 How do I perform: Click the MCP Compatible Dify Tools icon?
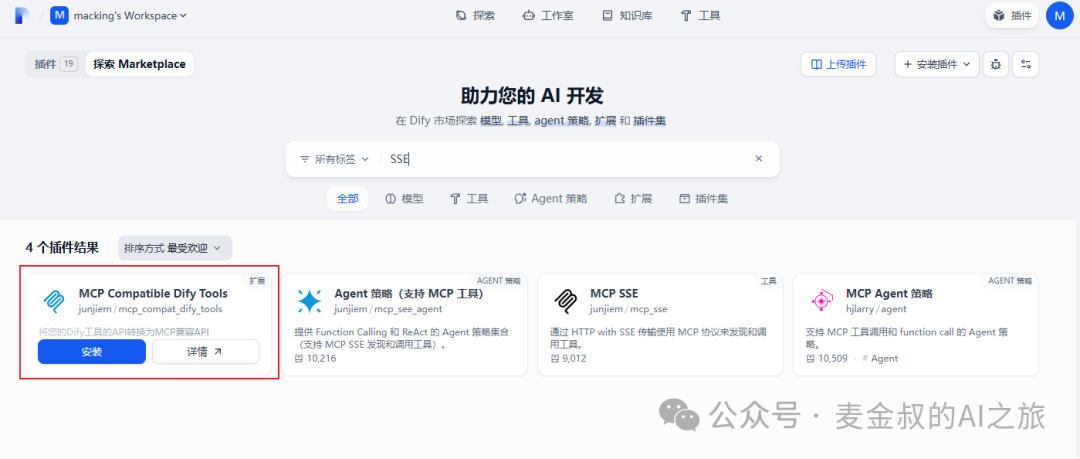tap(53, 301)
